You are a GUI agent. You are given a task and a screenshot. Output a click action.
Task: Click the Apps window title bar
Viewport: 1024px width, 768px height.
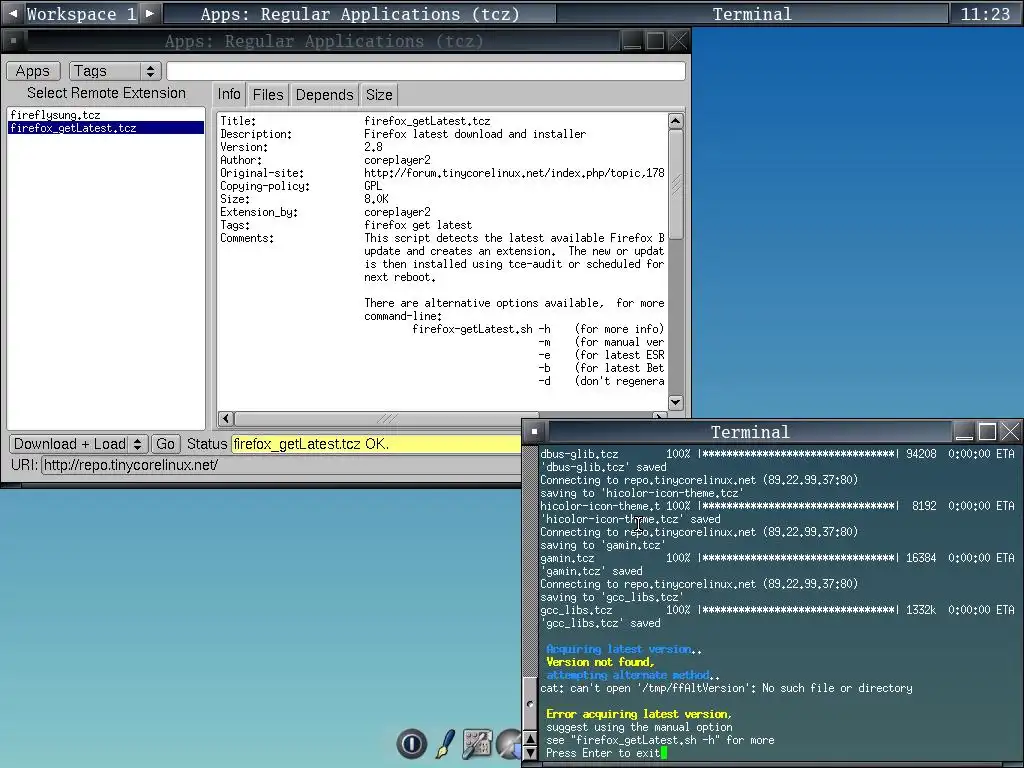(323, 41)
